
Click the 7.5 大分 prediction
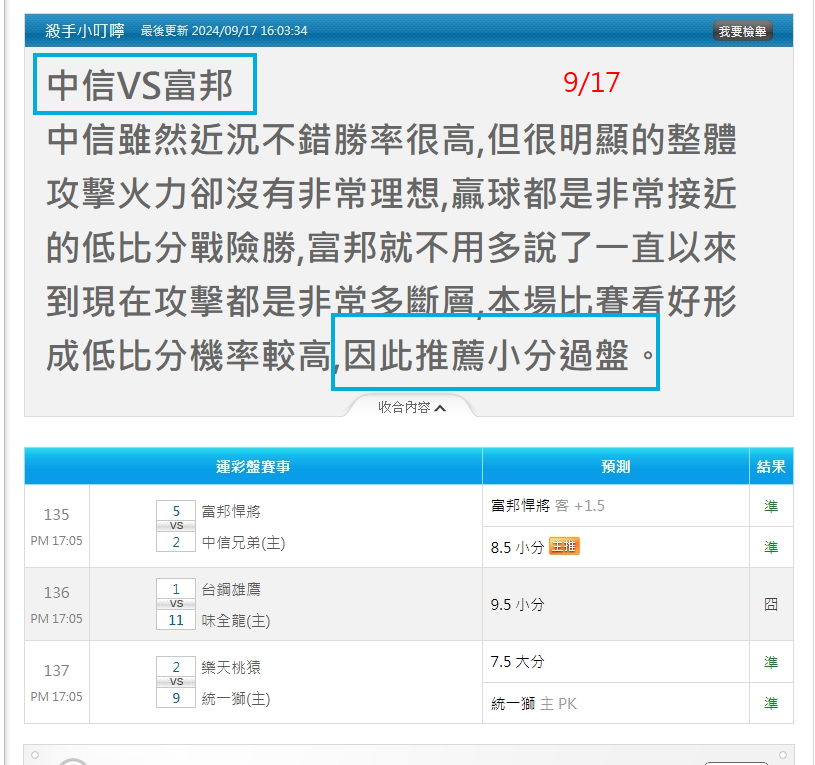tap(517, 662)
